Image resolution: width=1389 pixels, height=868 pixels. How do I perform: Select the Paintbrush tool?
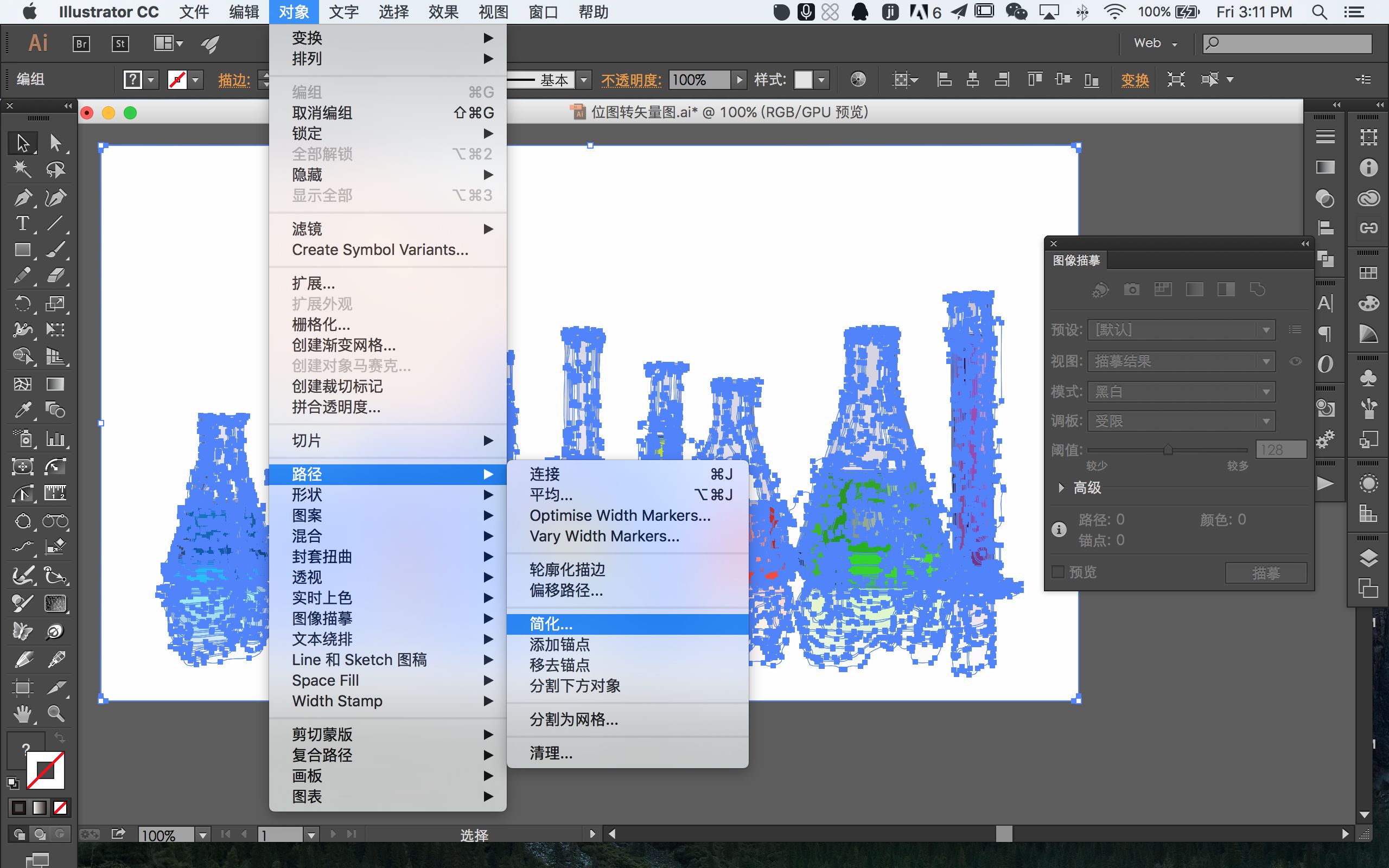click(56, 249)
